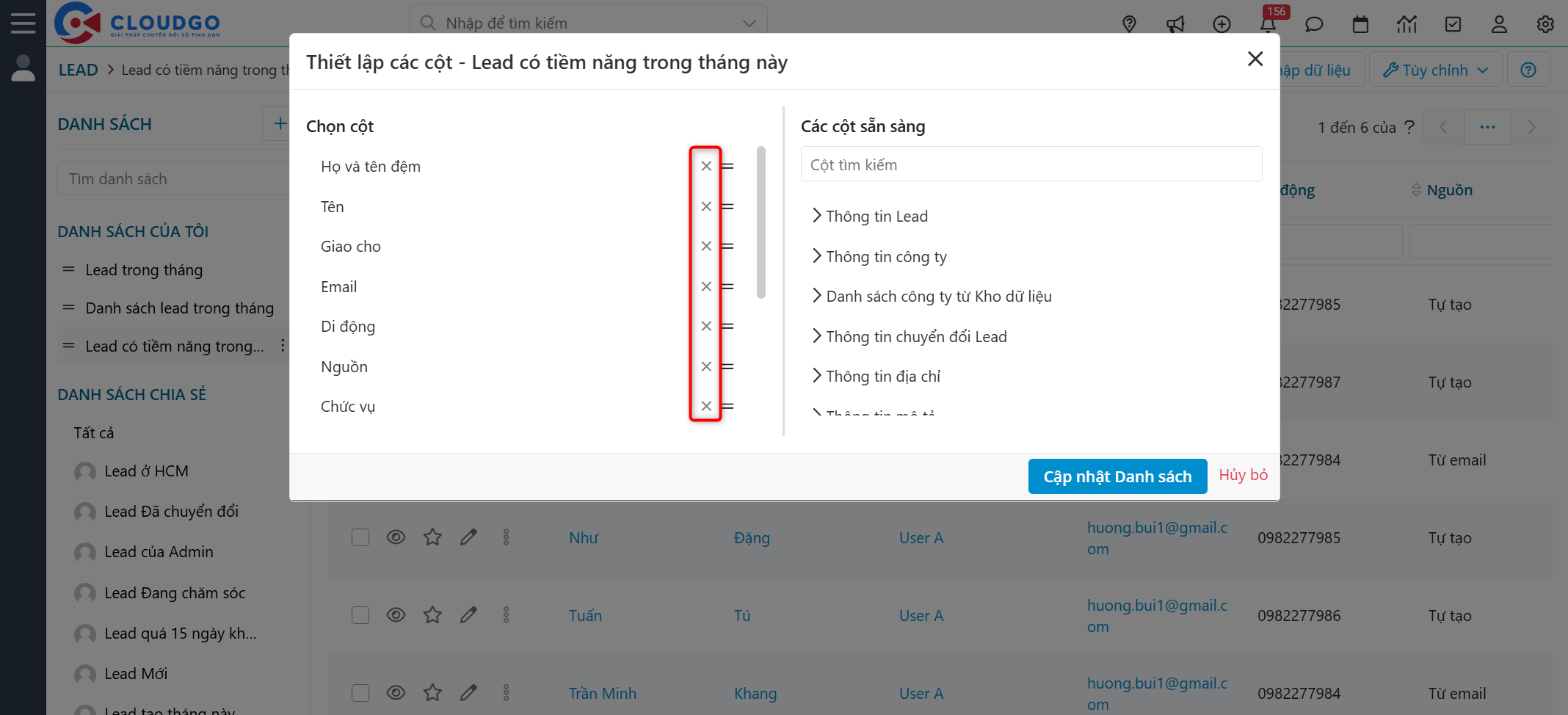Select the row checkbox for lead Tuấn
This screenshot has width=1568, height=715.
point(360,615)
